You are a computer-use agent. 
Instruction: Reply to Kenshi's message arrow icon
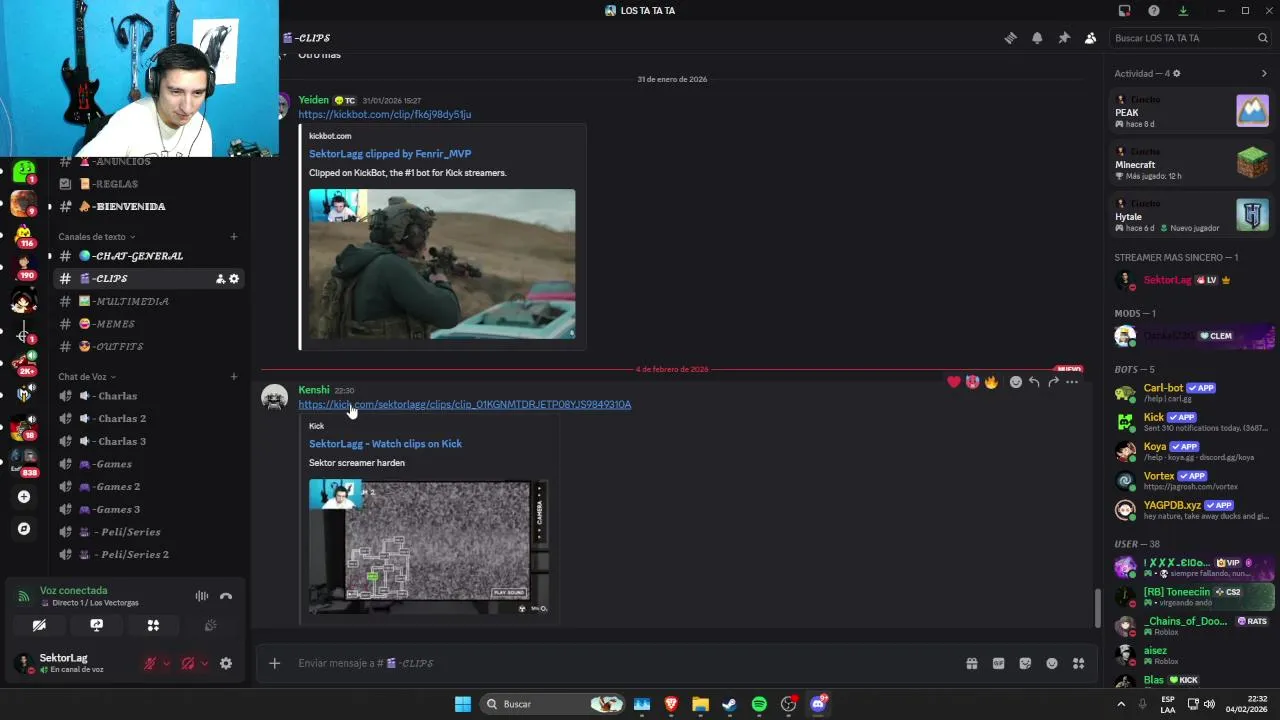point(1034,382)
